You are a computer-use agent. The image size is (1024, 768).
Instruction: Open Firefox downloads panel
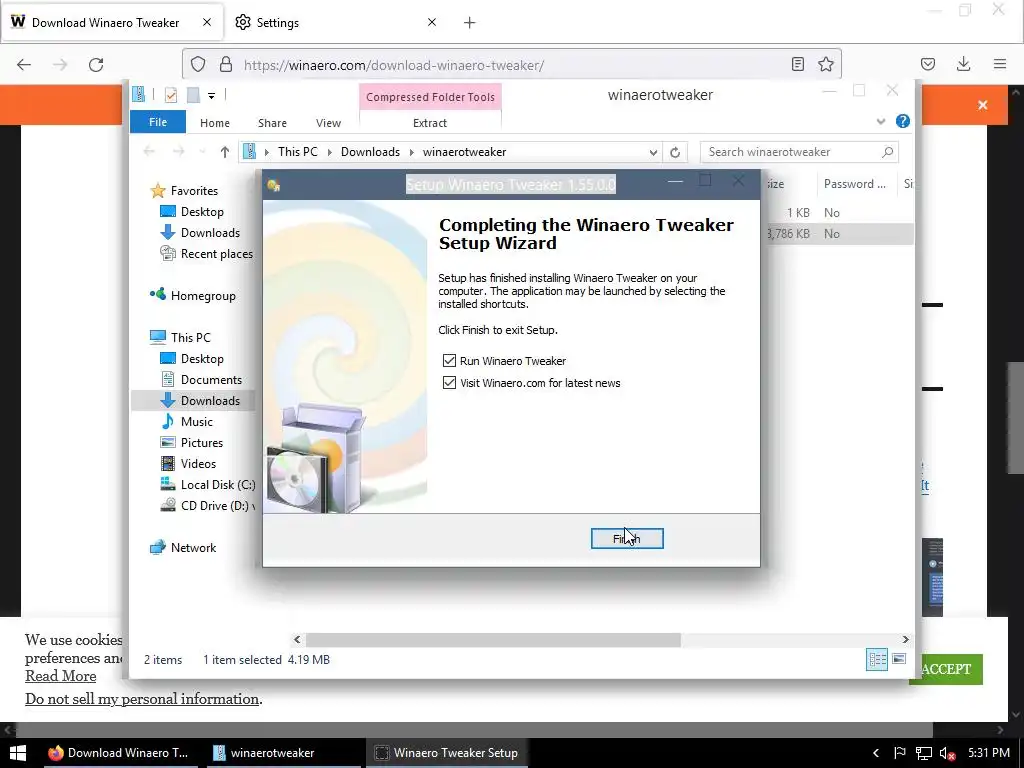coord(963,64)
